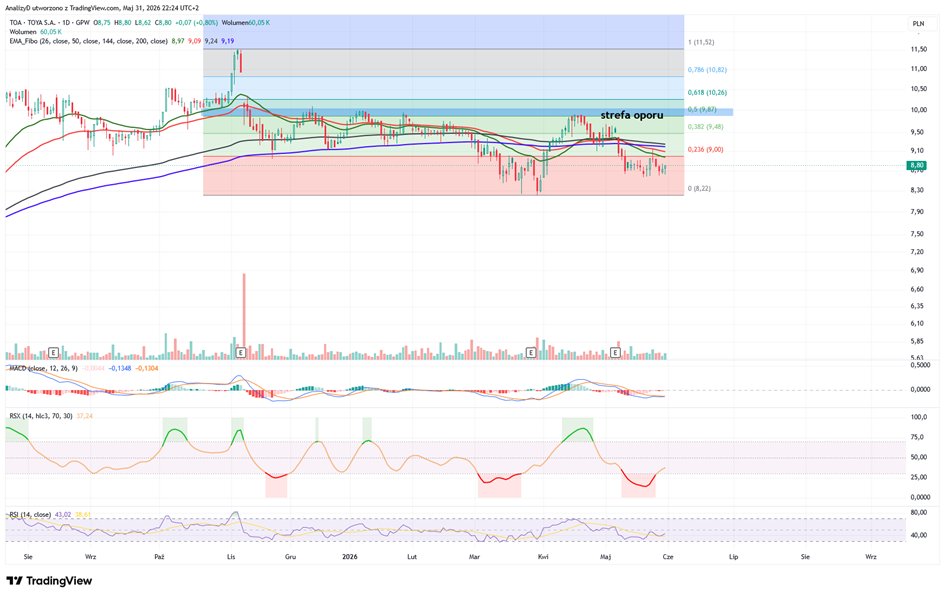Click the Kwi month label on time axis
The width and height of the screenshot is (945, 597).
543,557
